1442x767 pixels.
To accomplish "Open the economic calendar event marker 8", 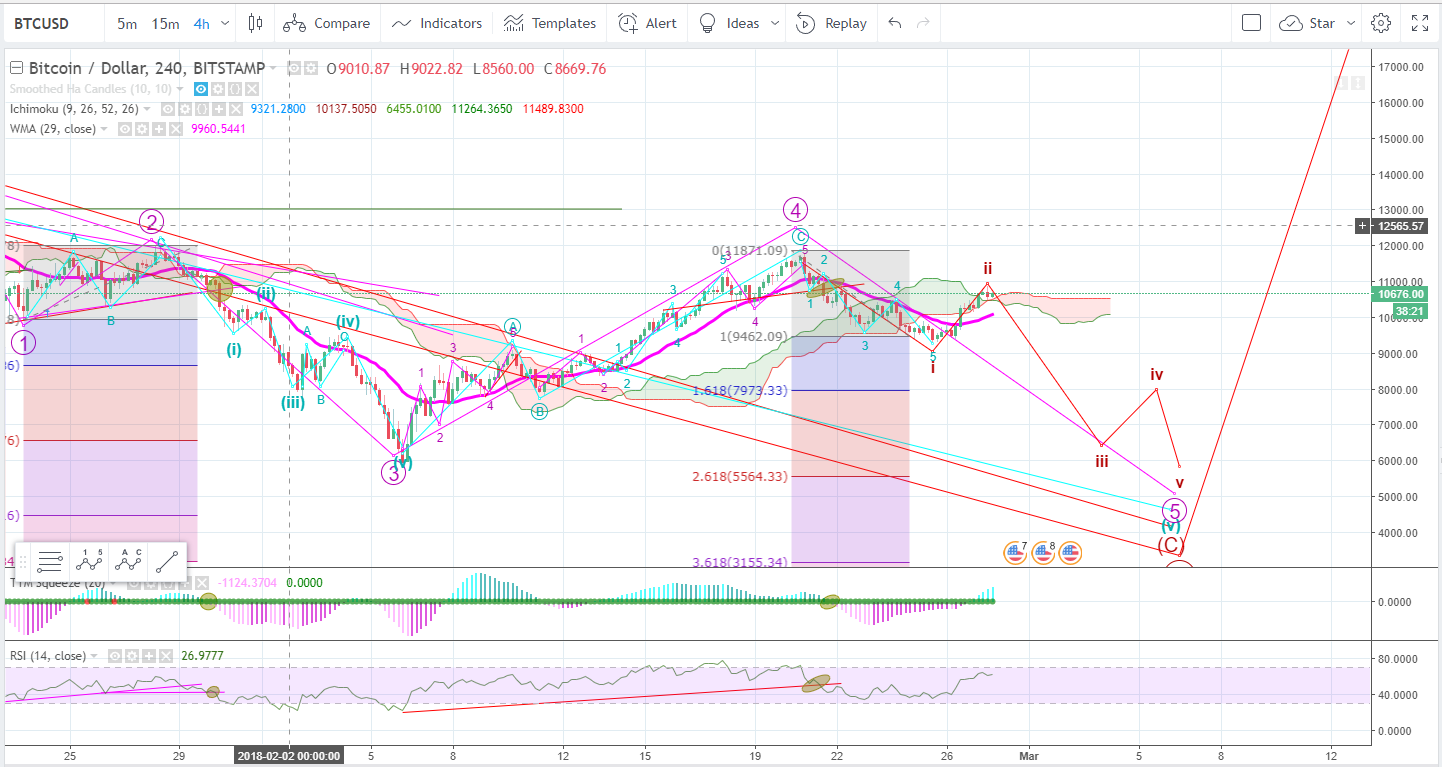I will (x=1043, y=552).
